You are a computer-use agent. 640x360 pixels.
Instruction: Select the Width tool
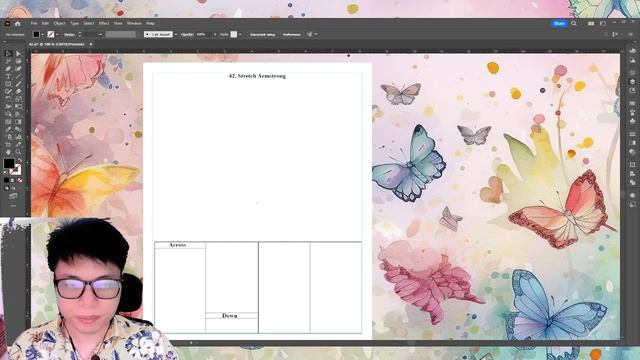(x=8, y=107)
